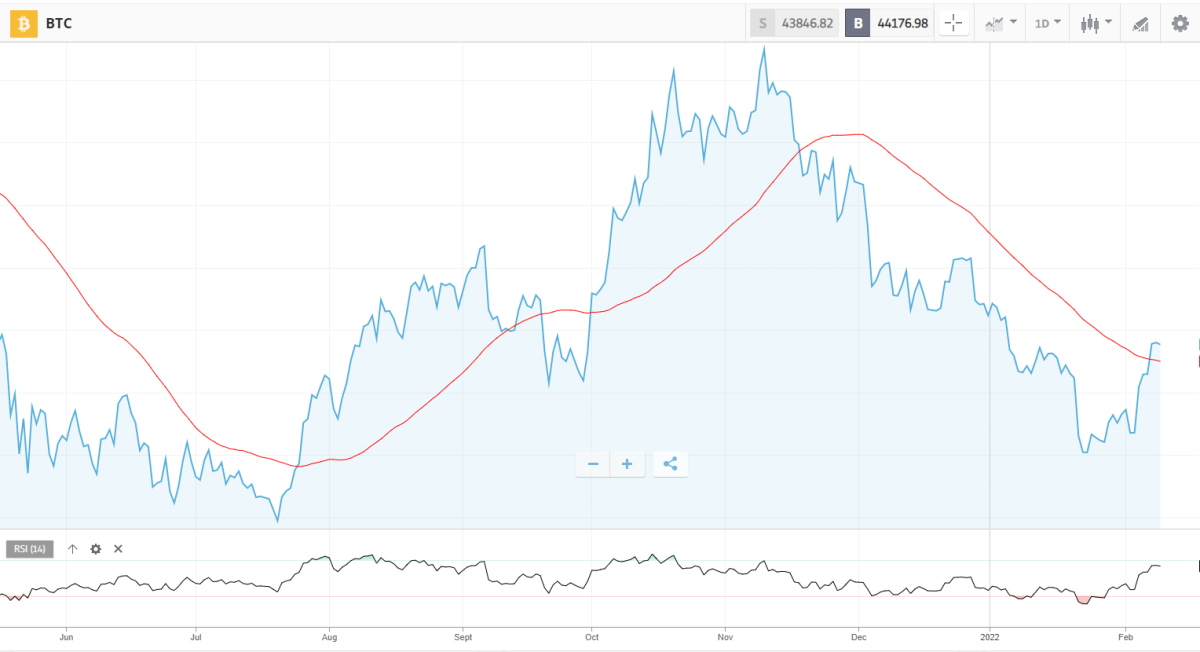
Task: Click the Bitcoin logo icon
Action: [x=24, y=23]
